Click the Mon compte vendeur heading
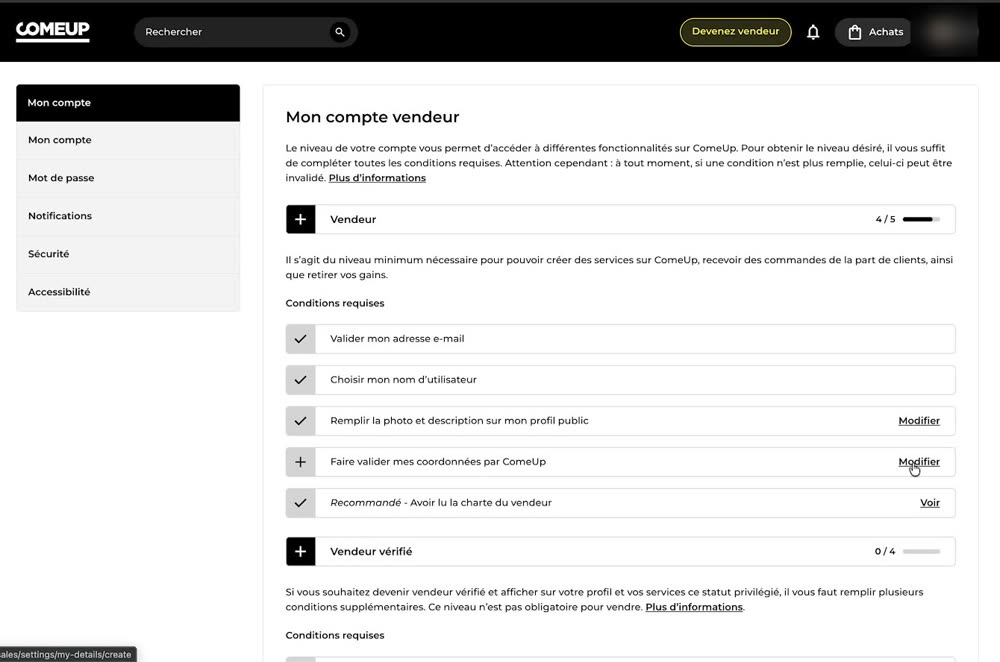Image resolution: width=1000 pixels, height=662 pixels. (x=372, y=117)
